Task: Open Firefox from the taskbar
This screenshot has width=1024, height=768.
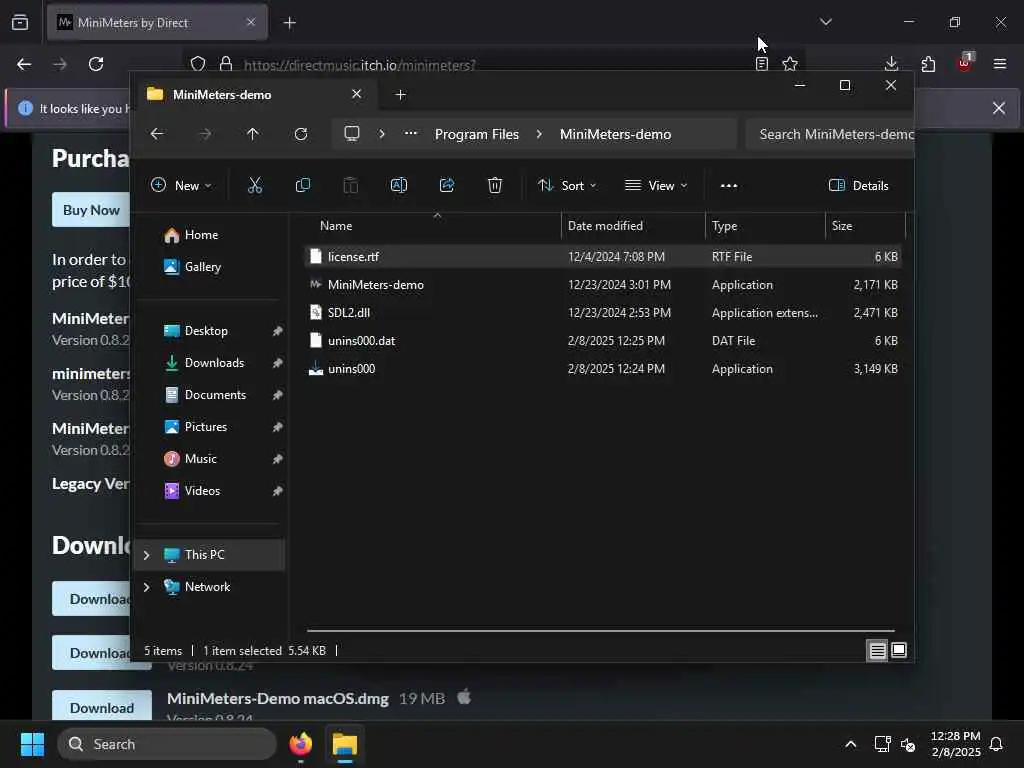Action: click(x=301, y=744)
